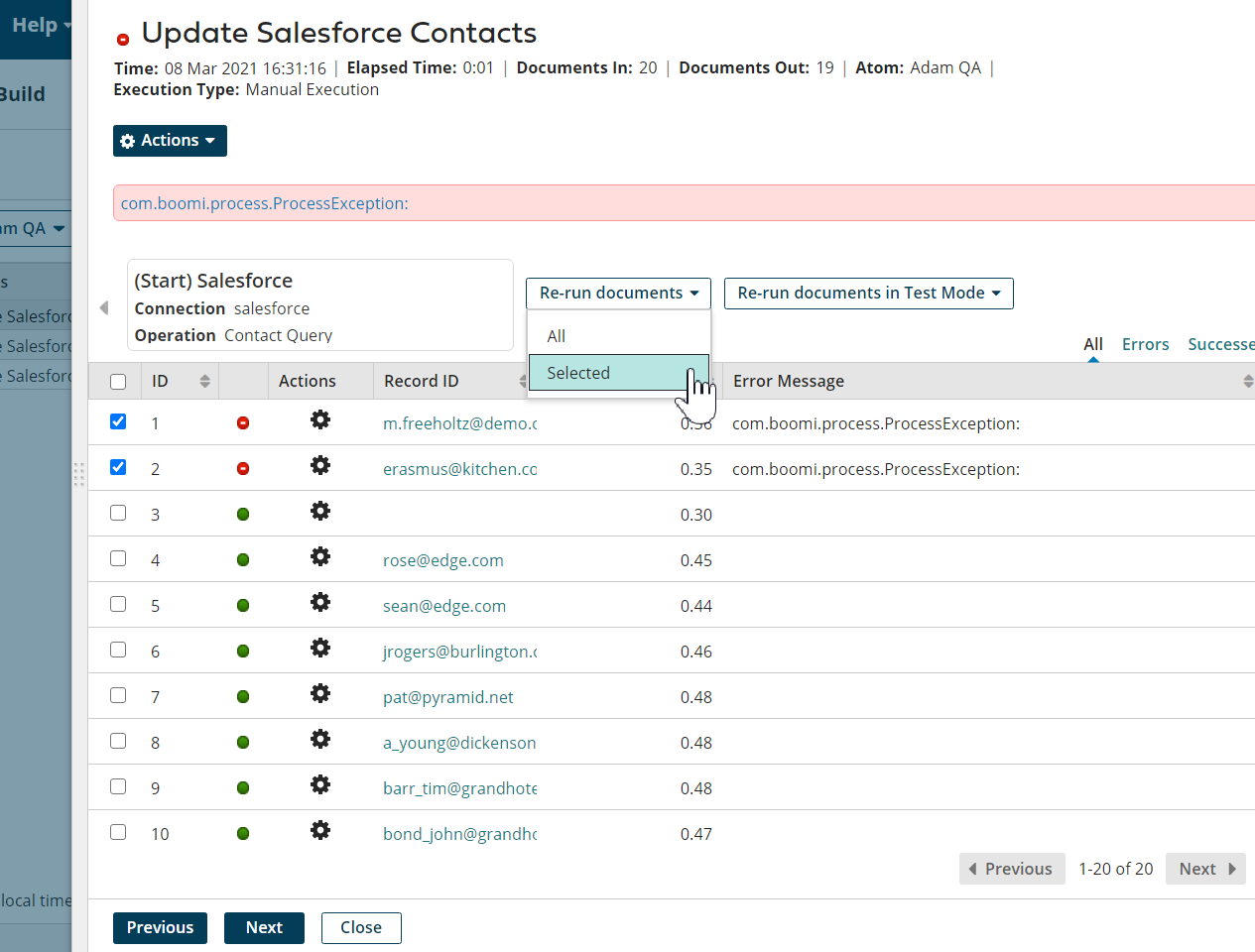Open the Atom QA environment dropdown

[33, 228]
